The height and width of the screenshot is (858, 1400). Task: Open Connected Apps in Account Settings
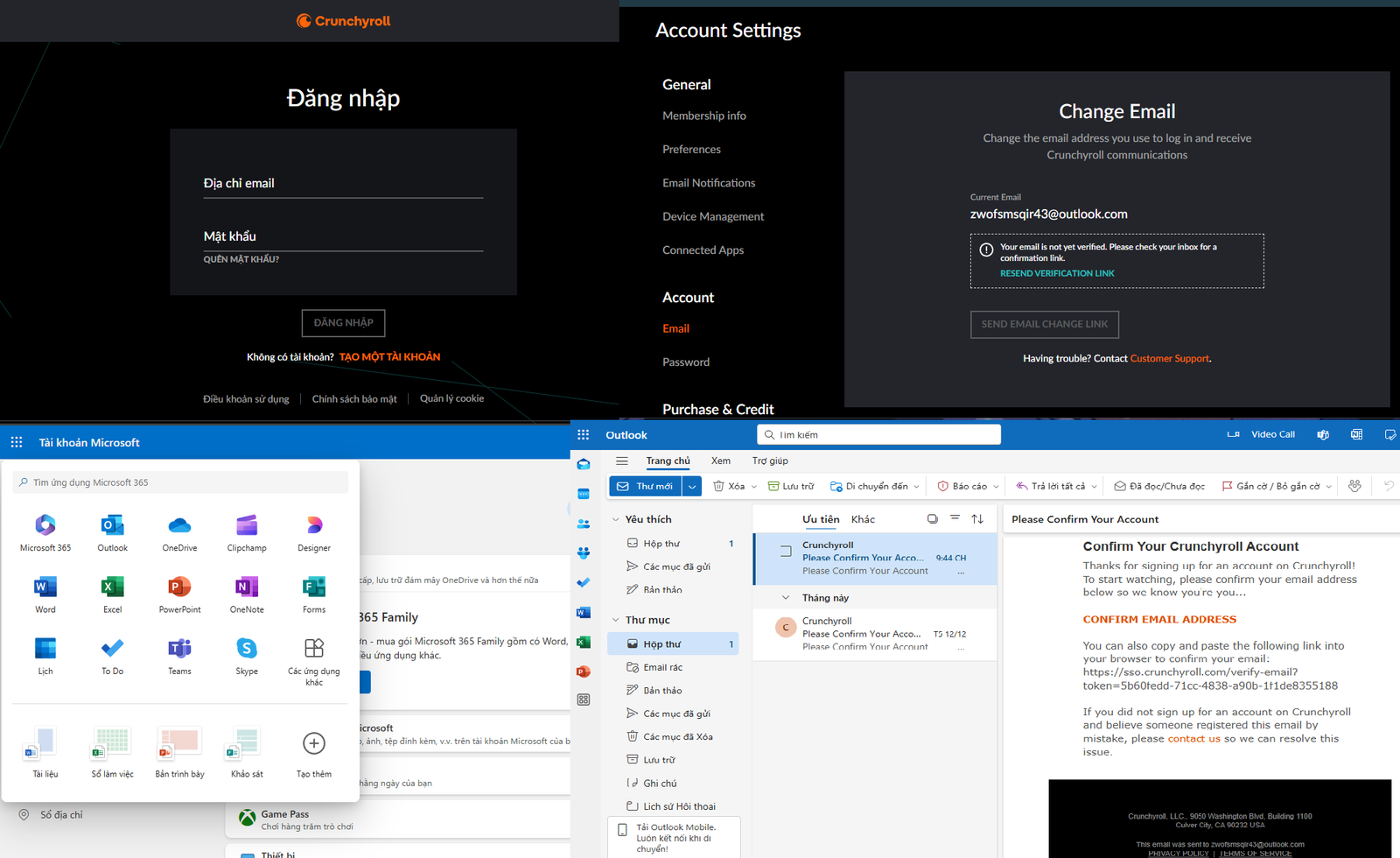pyautogui.click(x=703, y=250)
